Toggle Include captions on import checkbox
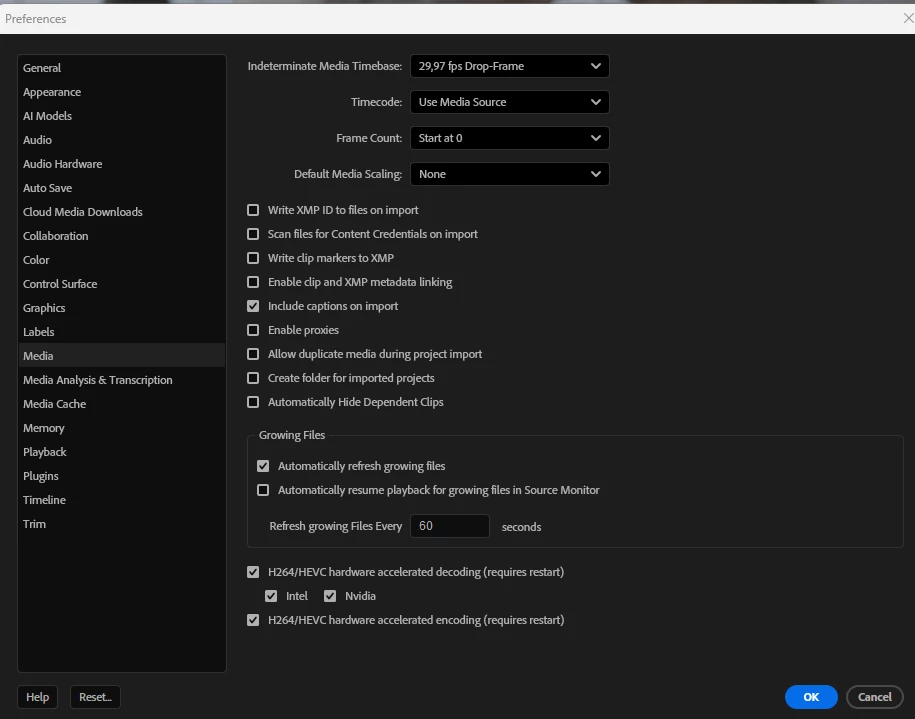The image size is (915, 719). coord(253,306)
